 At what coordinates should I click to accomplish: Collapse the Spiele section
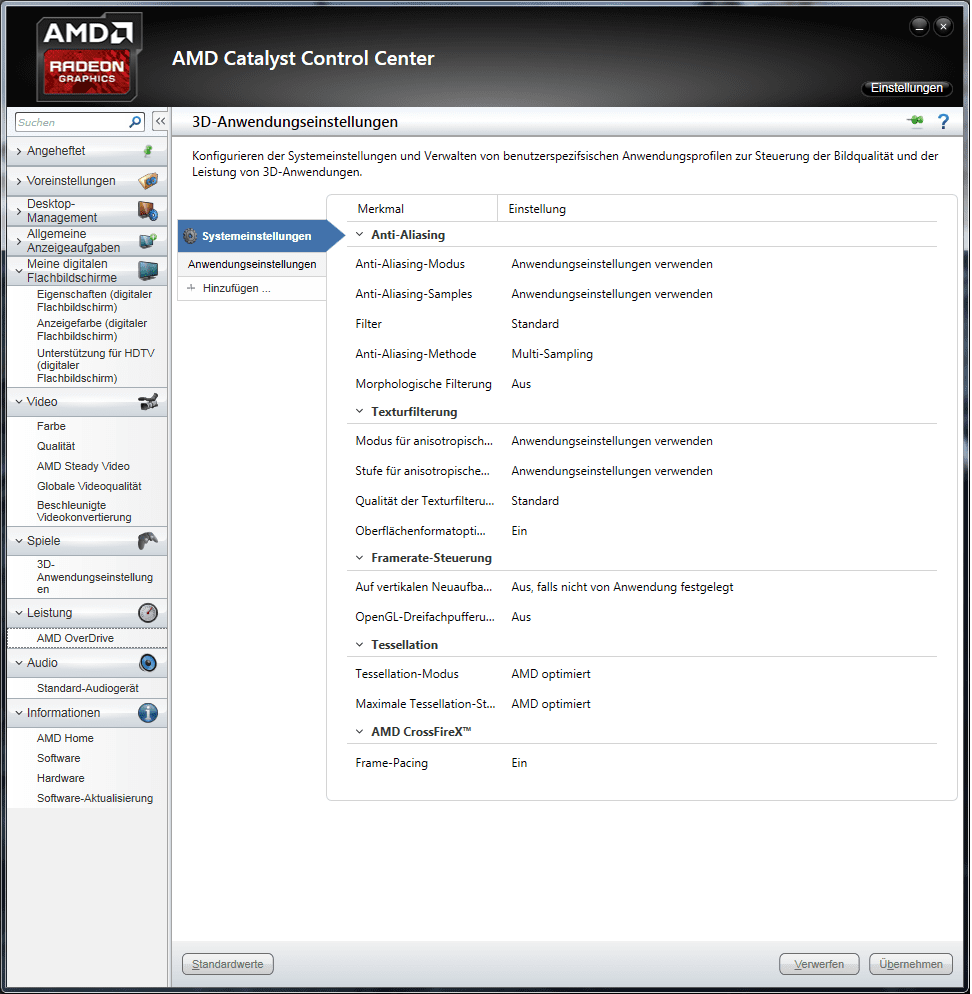pos(18,541)
